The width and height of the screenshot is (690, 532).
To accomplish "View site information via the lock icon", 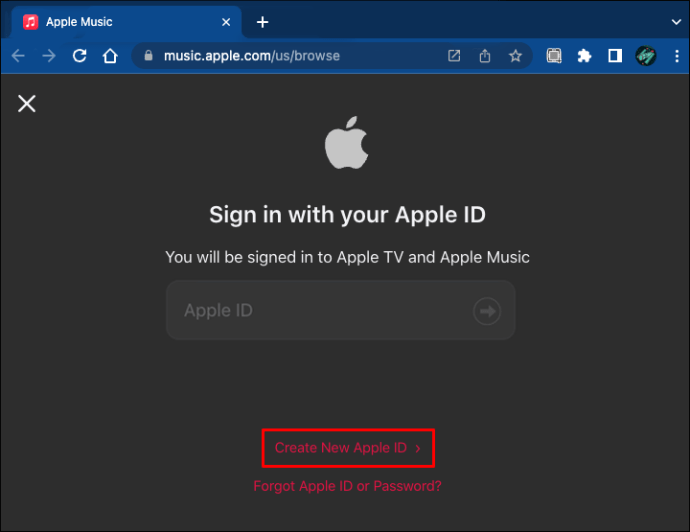I will point(148,55).
